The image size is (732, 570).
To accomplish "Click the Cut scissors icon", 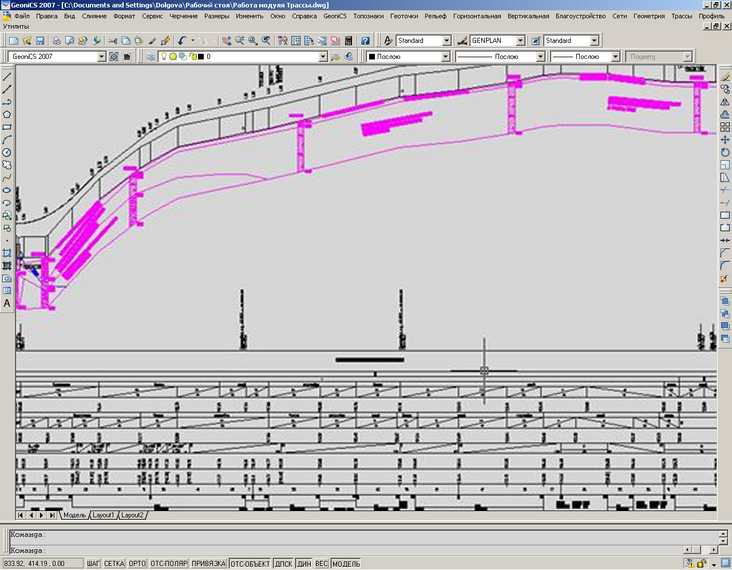I will [x=113, y=41].
